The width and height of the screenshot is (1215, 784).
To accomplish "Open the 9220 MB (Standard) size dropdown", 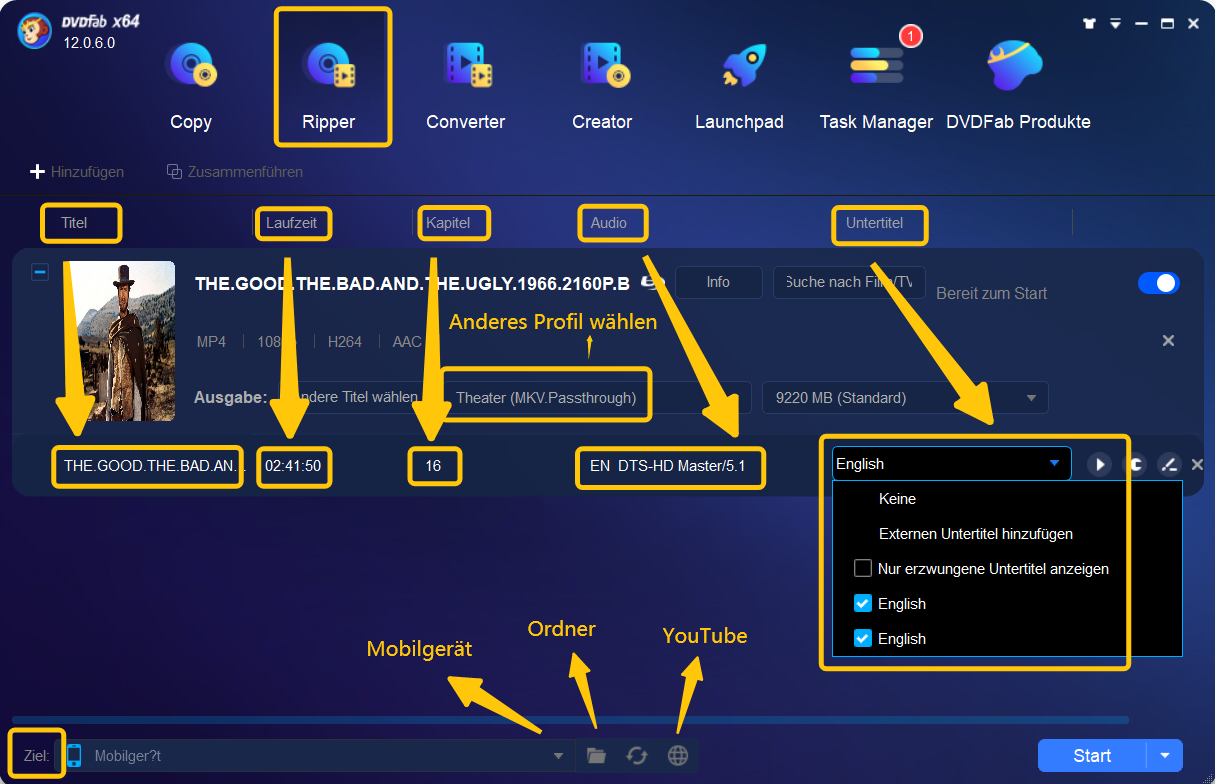I will [x=905, y=397].
